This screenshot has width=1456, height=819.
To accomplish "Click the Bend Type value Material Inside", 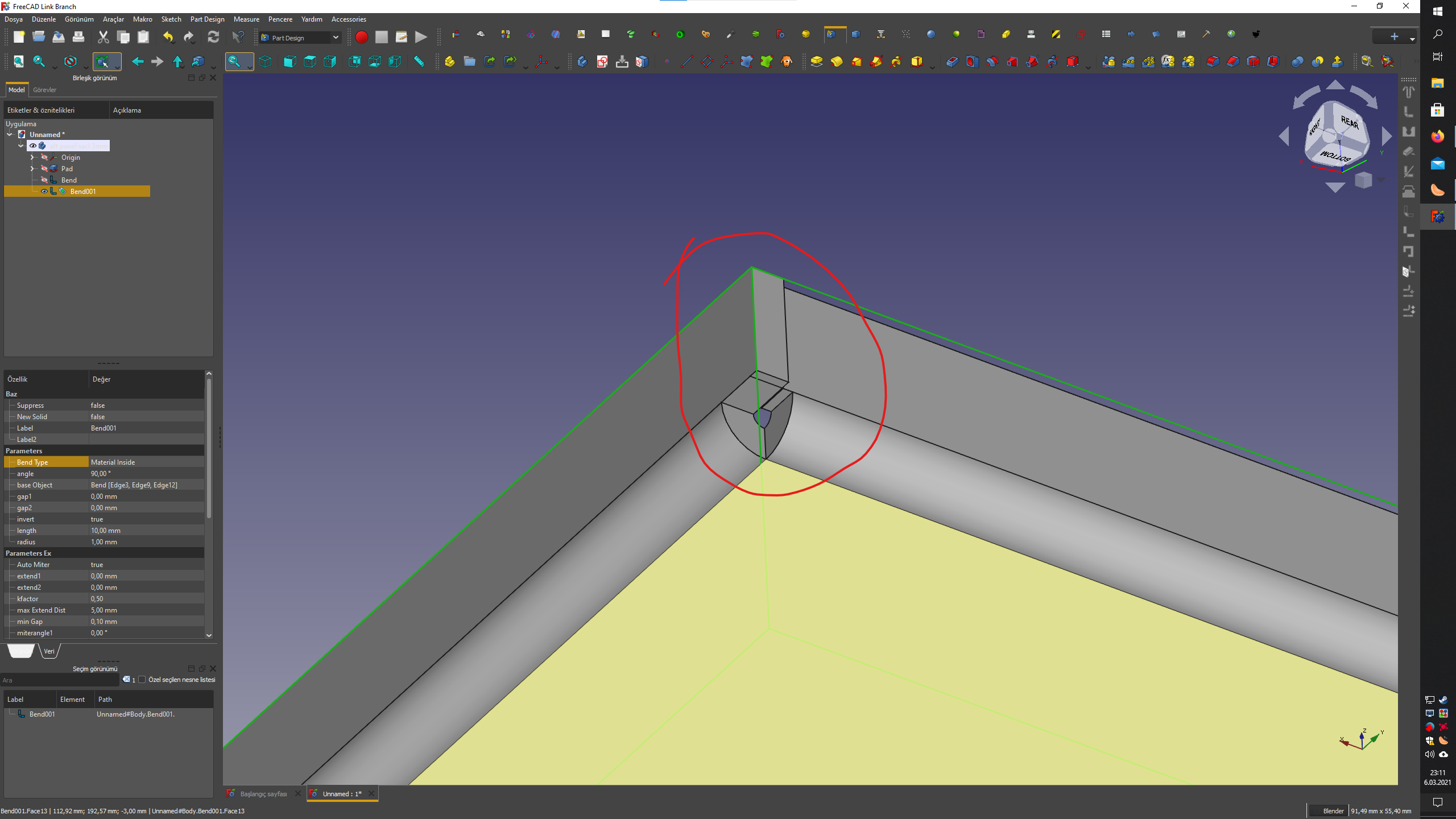I will pos(146,462).
